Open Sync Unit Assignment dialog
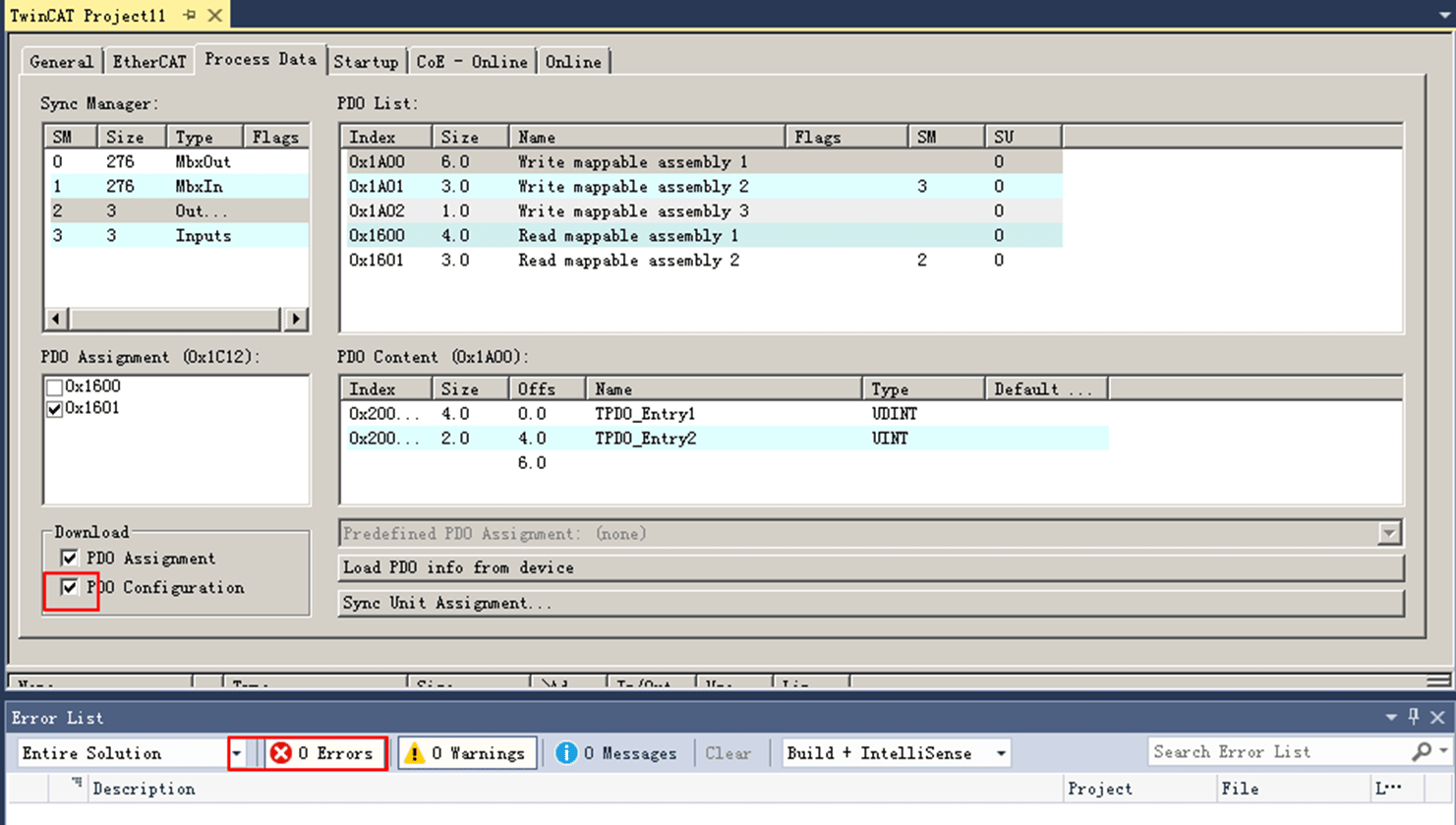1456x825 pixels. [870, 603]
